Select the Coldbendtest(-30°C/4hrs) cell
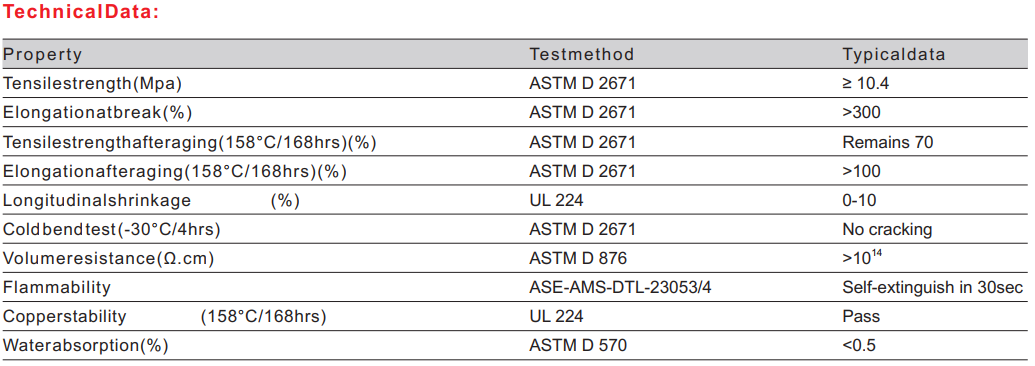1035x366 pixels. click(112, 229)
